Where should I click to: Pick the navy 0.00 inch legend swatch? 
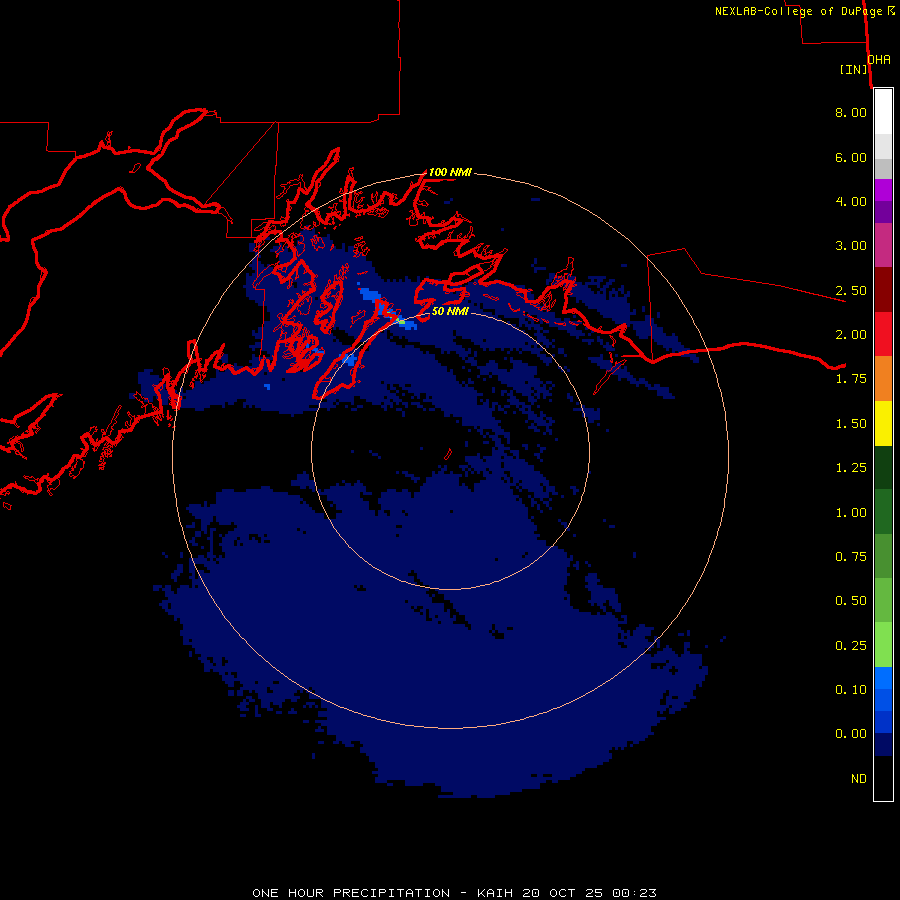pos(883,745)
